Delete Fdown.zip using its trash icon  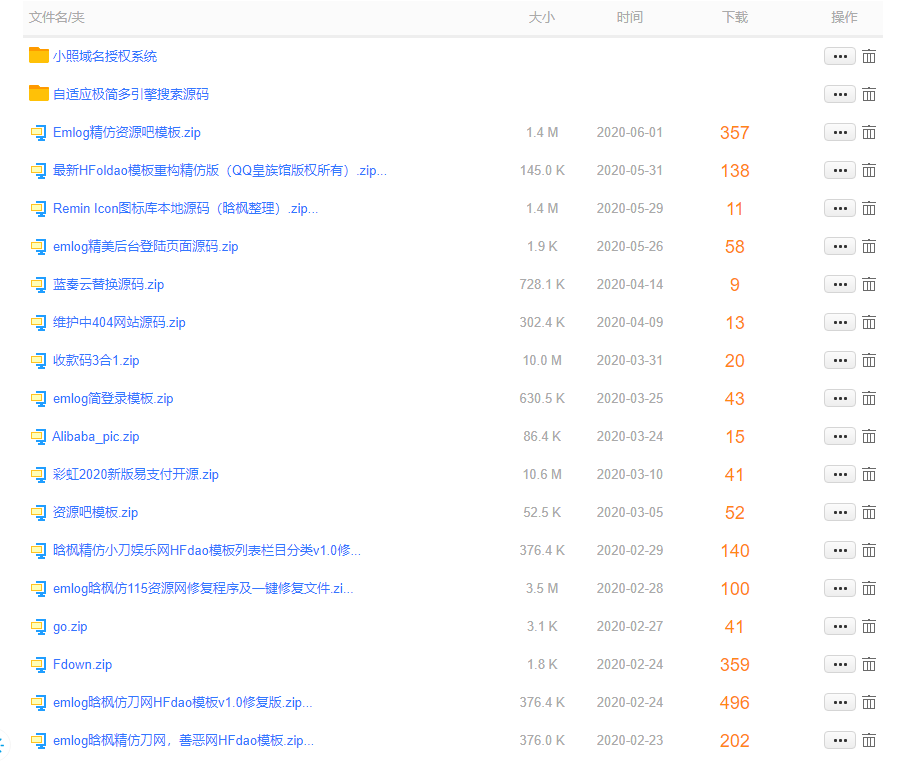[868, 664]
